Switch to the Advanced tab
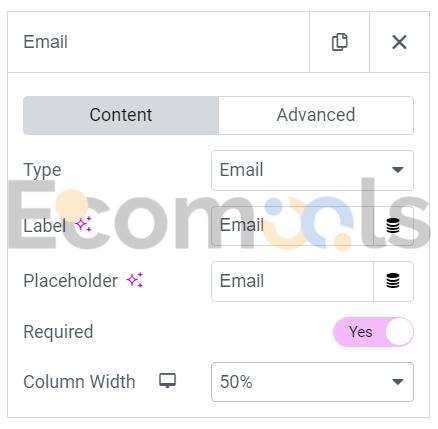438x429 pixels. [x=316, y=115]
